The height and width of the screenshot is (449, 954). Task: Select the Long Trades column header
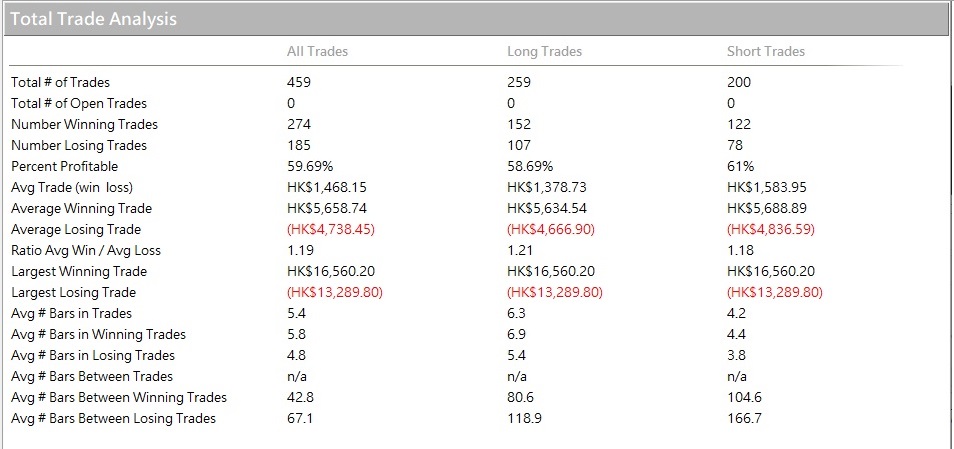pos(544,51)
